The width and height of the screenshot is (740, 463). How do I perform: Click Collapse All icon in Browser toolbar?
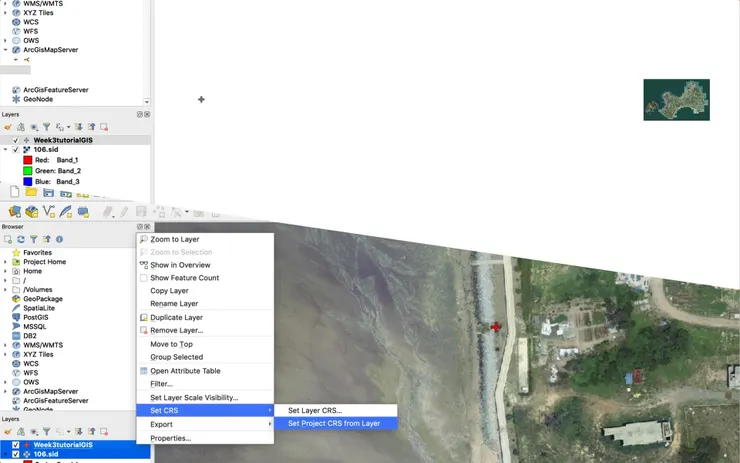click(46, 239)
